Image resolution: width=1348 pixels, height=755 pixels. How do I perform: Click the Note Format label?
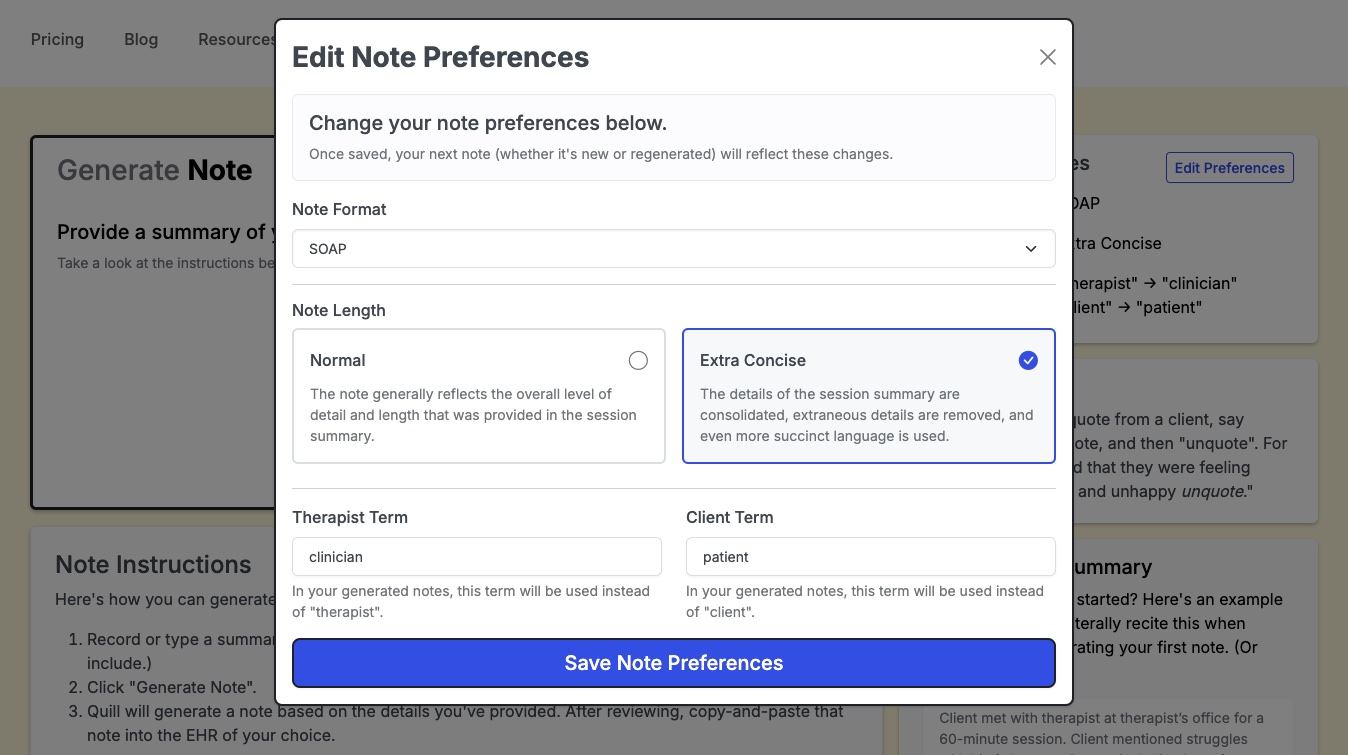(339, 209)
